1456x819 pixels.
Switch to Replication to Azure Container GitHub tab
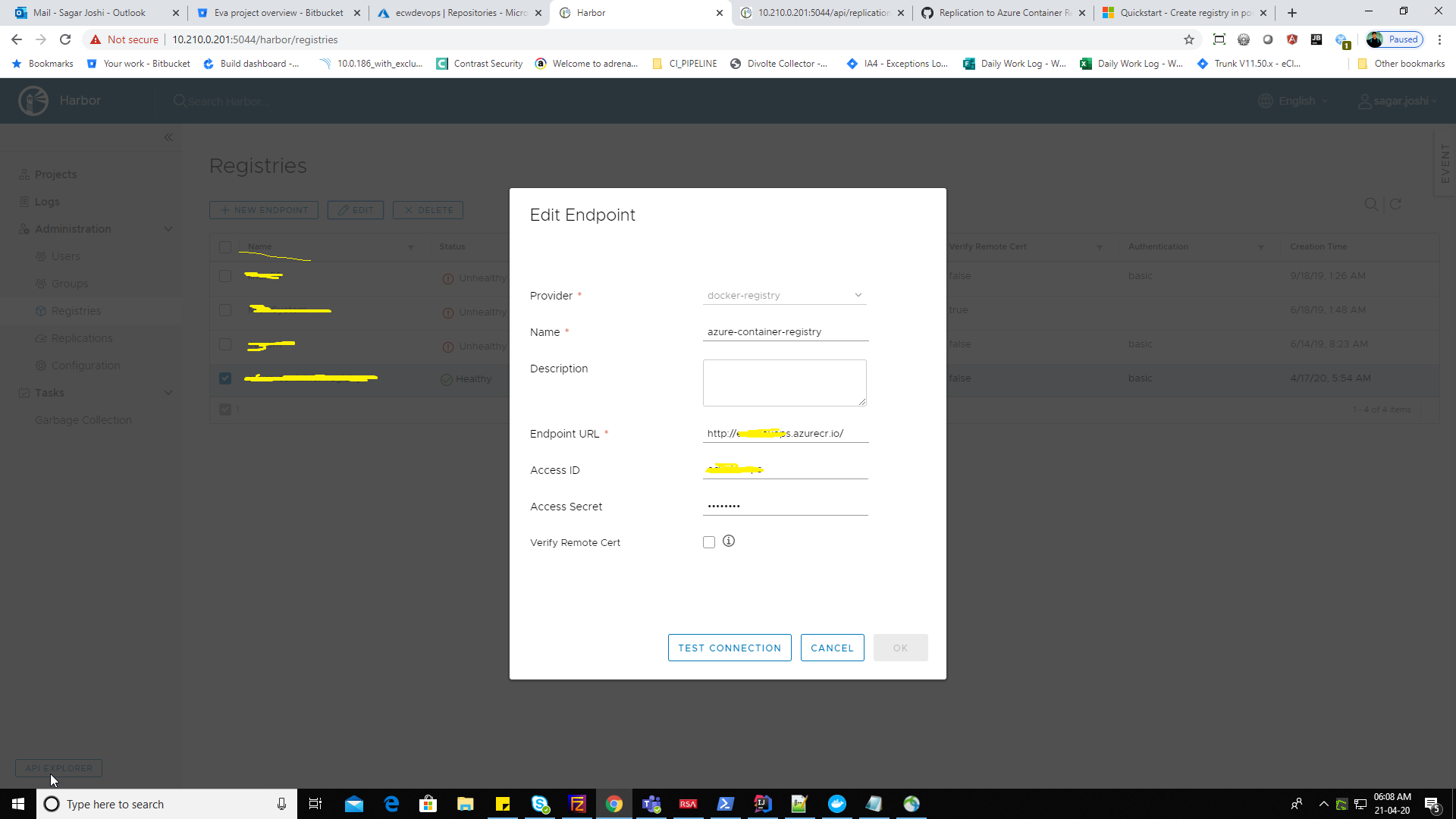(1005, 13)
